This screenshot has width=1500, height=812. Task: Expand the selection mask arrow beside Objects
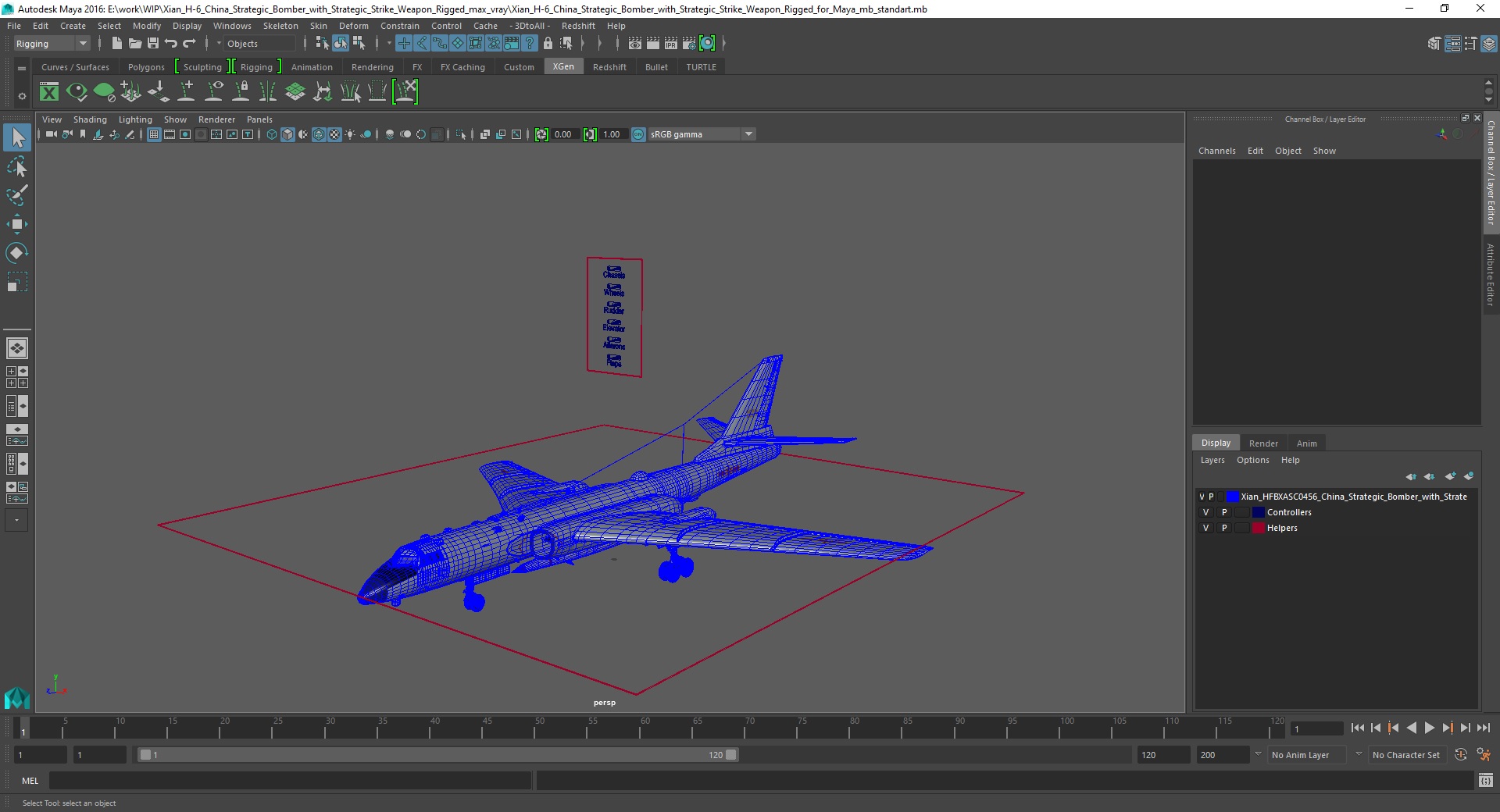[219, 44]
